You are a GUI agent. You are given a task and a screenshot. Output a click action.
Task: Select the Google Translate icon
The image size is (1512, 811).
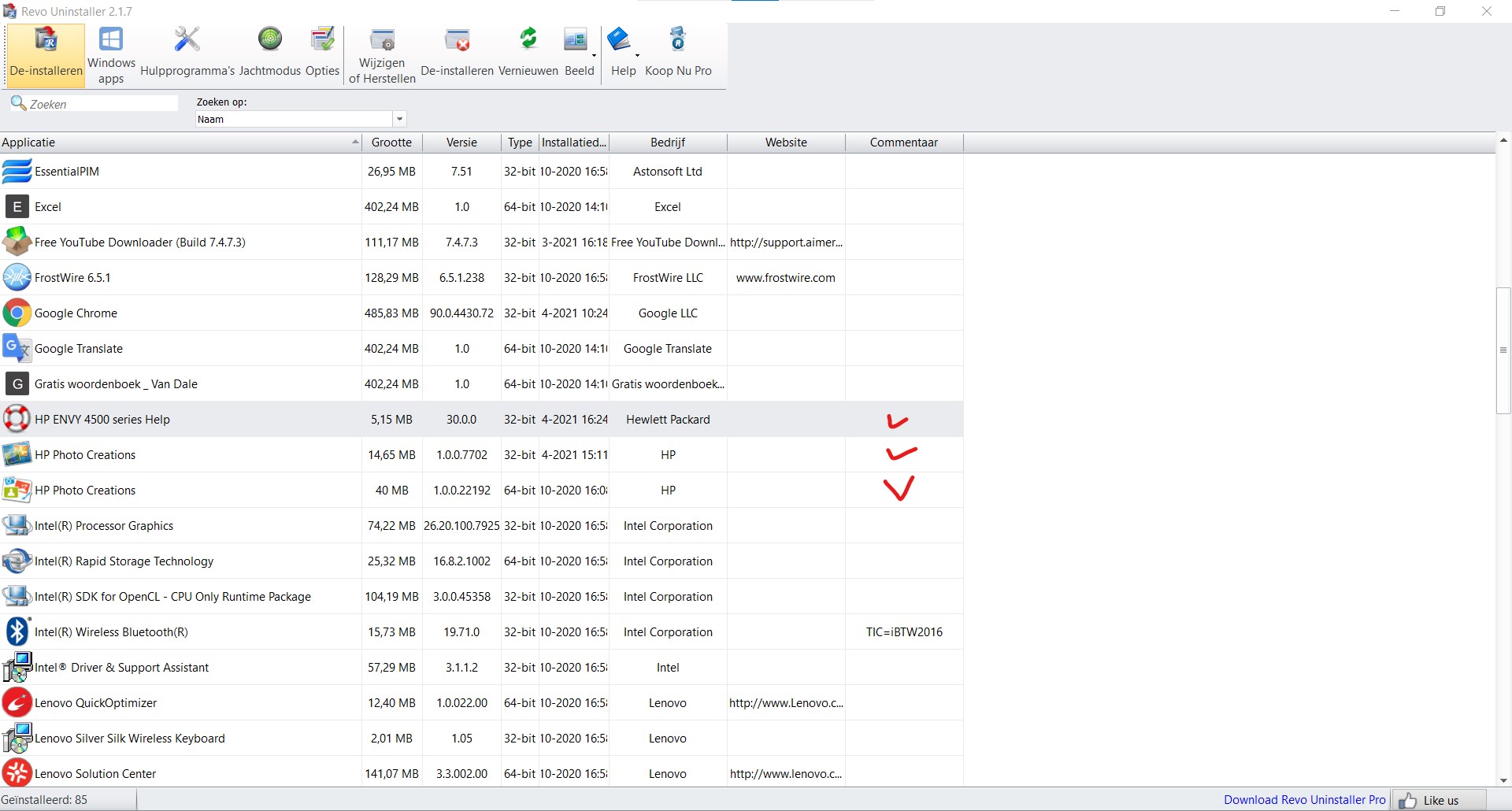17,348
